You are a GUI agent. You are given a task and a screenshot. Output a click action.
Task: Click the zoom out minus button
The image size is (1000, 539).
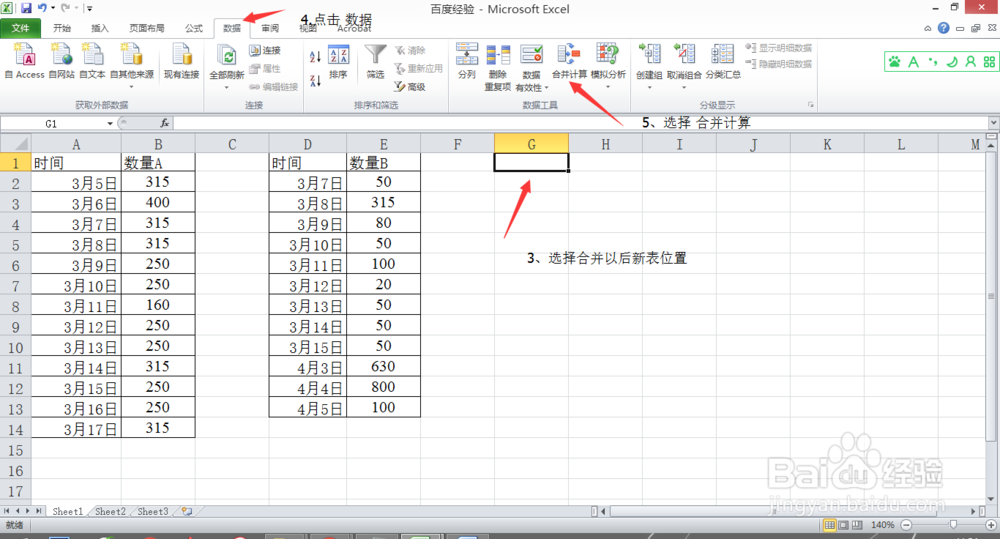(x=906, y=525)
